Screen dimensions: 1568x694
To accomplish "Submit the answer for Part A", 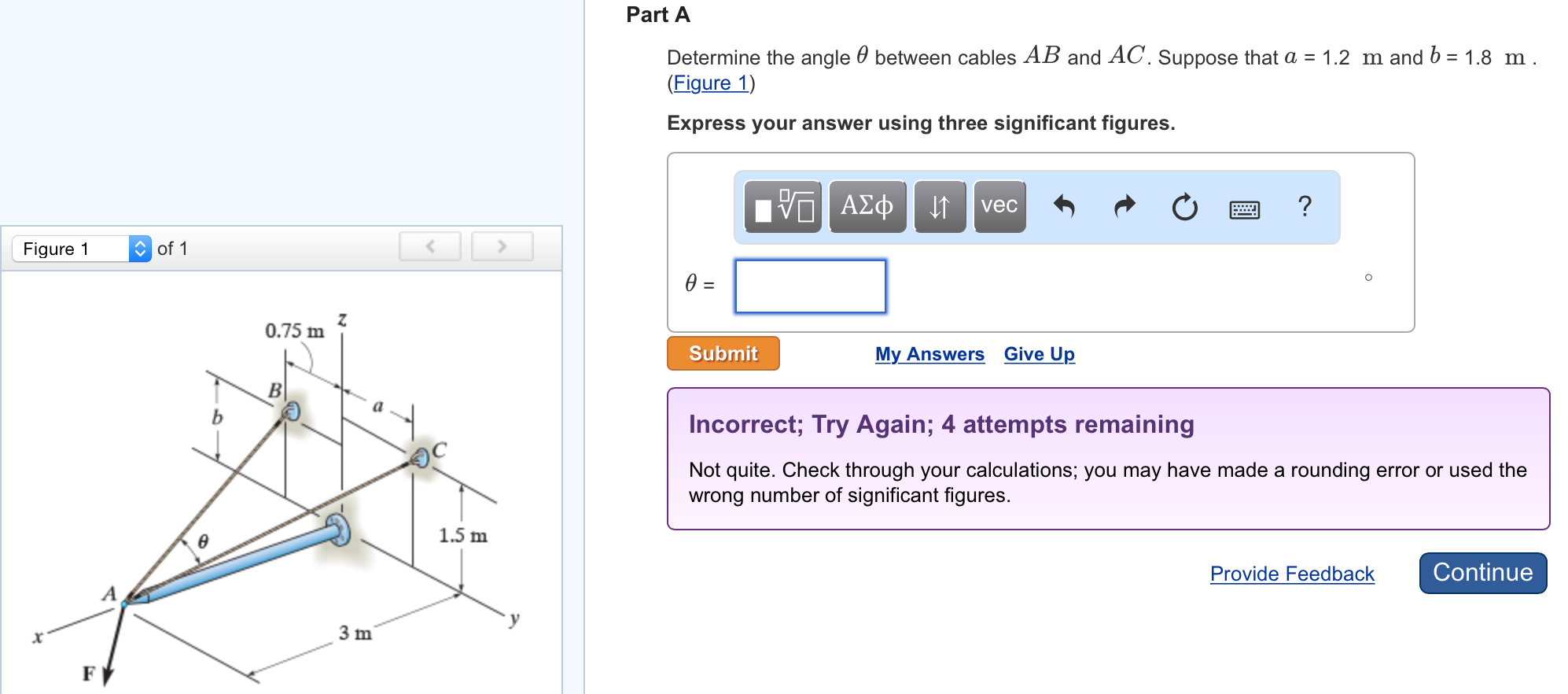I will pos(722,353).
